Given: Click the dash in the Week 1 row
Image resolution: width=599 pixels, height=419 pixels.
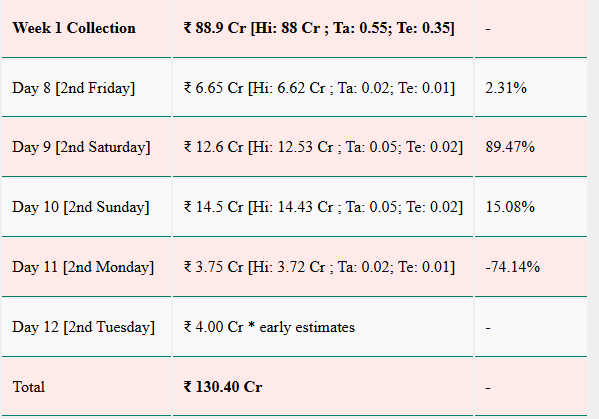Looking at the screenshot, I should (488, 29).
